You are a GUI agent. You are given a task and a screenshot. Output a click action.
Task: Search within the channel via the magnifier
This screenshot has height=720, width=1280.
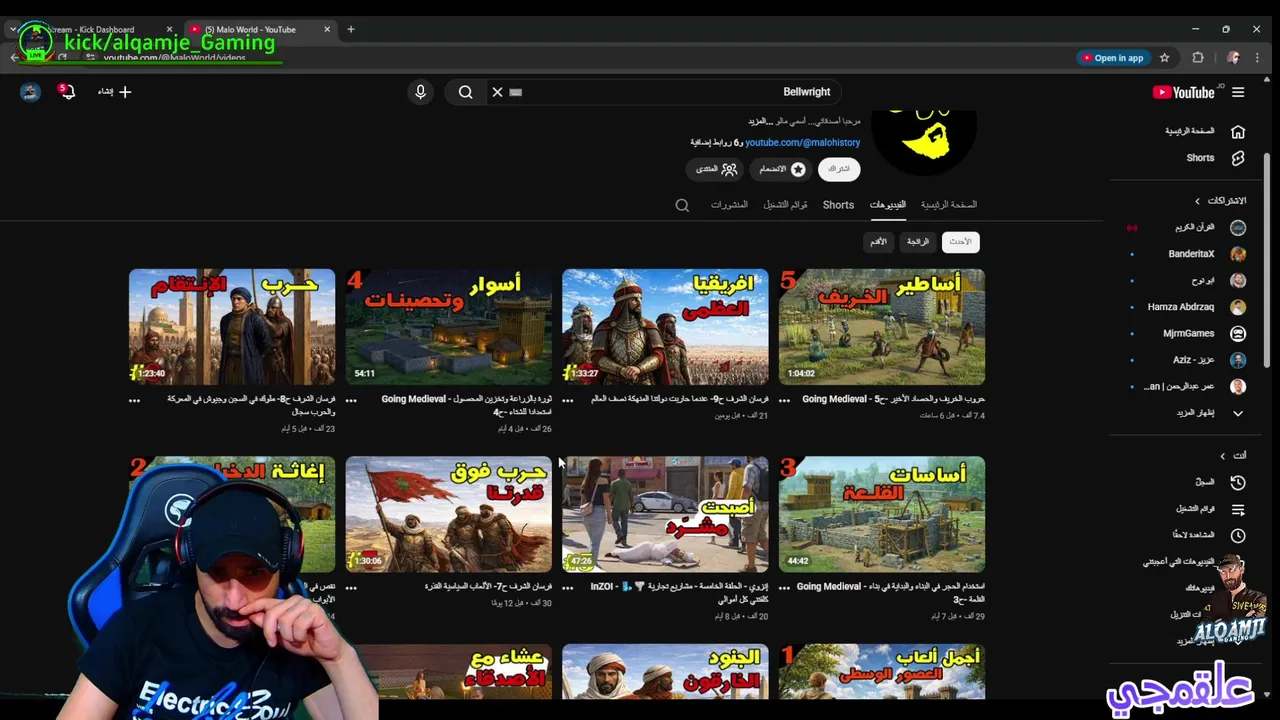(x=682, y=205)
